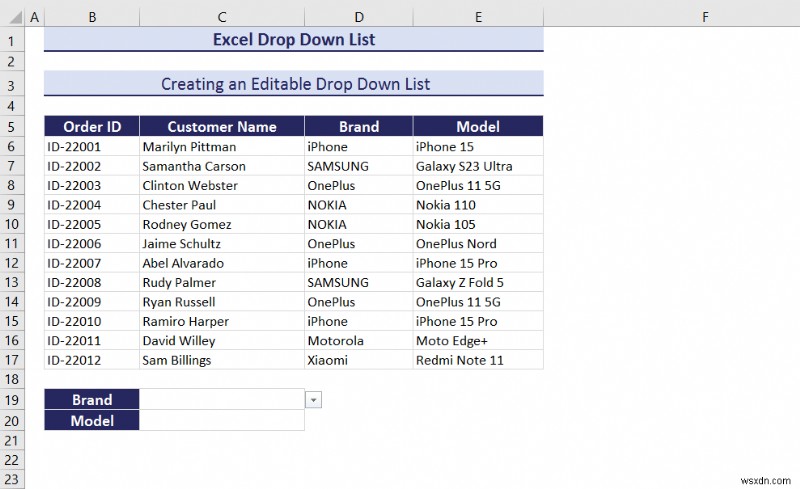The width and height of the screenshot is (800, 489).
Task: Select cell 'Samantha Carson'
Action: pyautogui.click(x=222, y=166)
